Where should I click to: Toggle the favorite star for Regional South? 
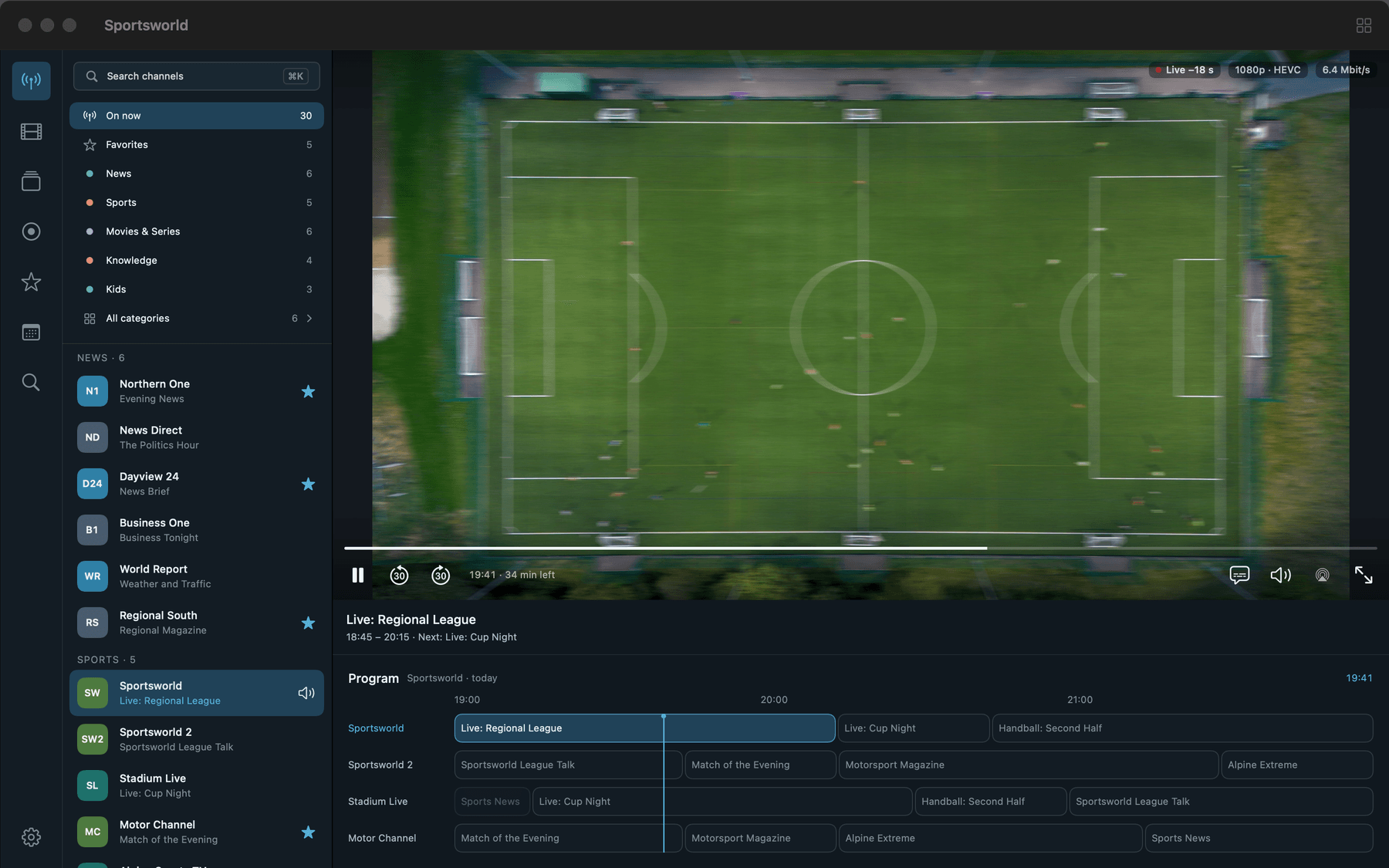pyautogui.click(x=308, y=623)
